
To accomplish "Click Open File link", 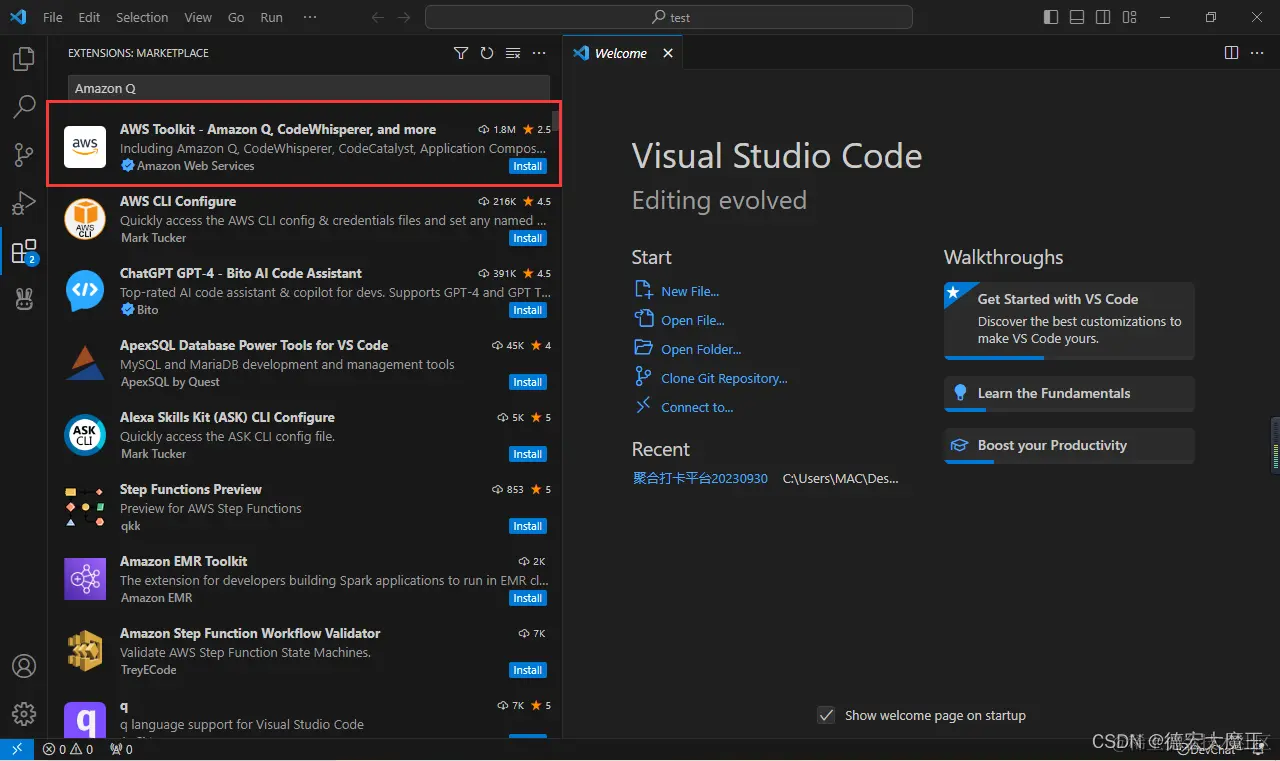I will tap(693, 320).
